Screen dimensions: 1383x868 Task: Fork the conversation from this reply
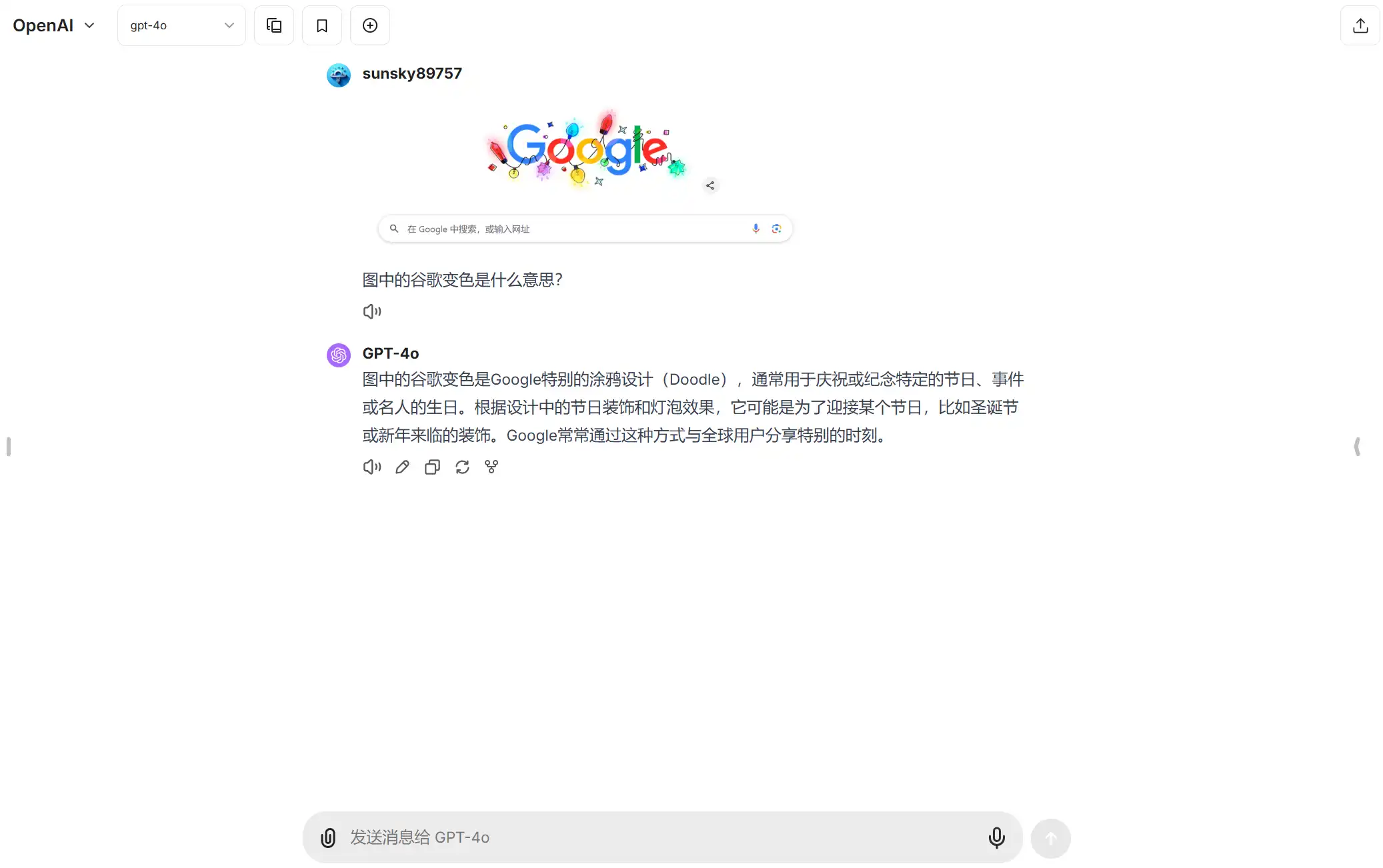pyautogui.click(x=491, y=467)
